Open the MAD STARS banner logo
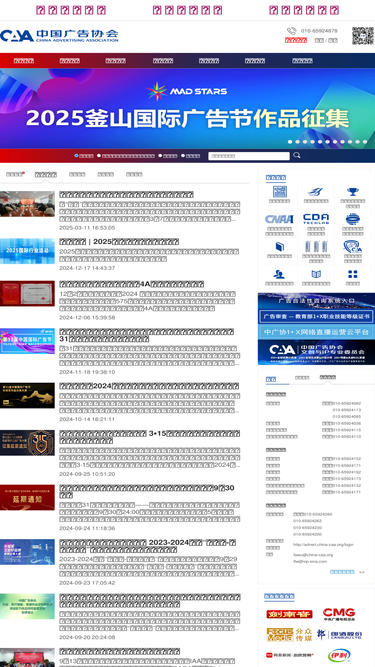The width and height of the screenshot is (375, 667). click(187, 91)
